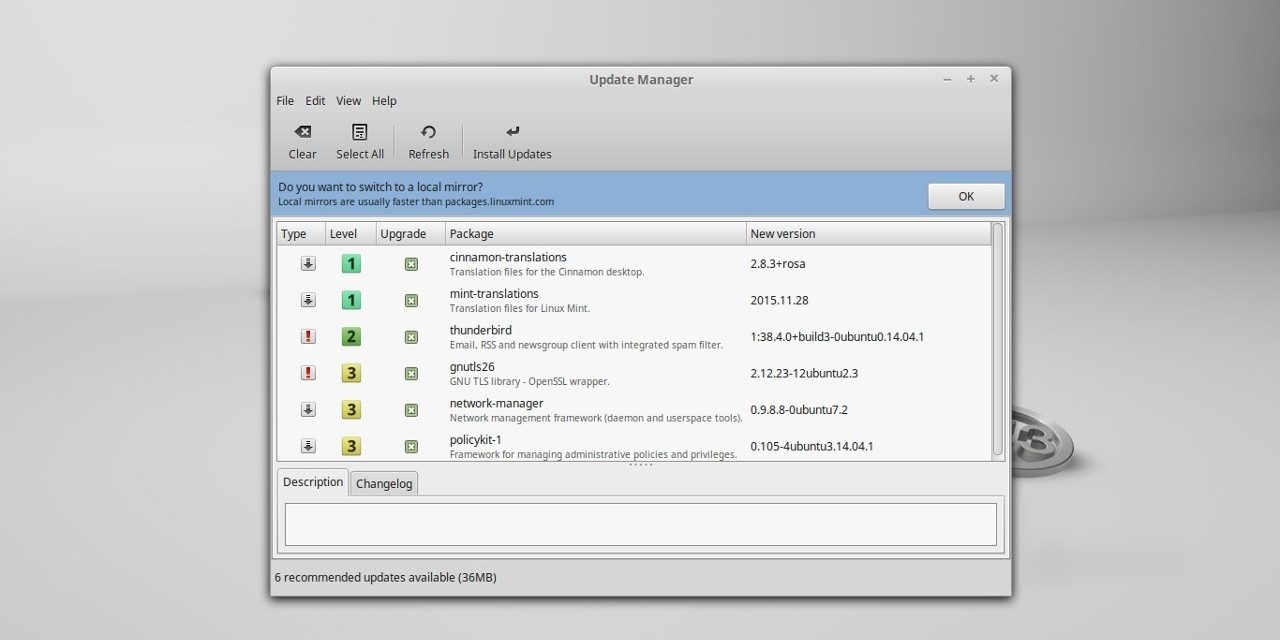The image size is (1280, 640).
Task: Sort by the New version column header
Action: 866,234
